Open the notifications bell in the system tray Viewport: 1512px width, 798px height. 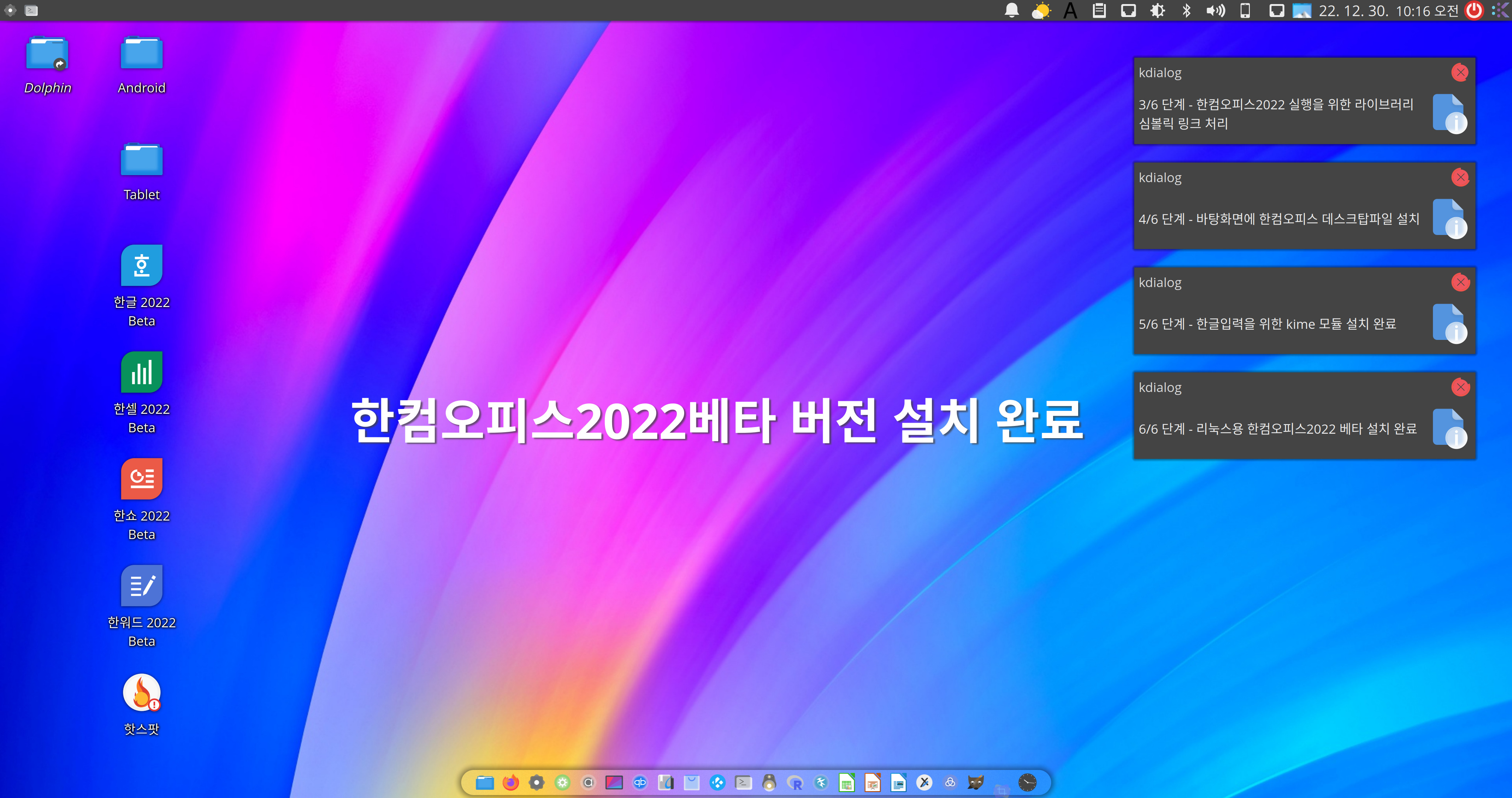click(1012, 11)
